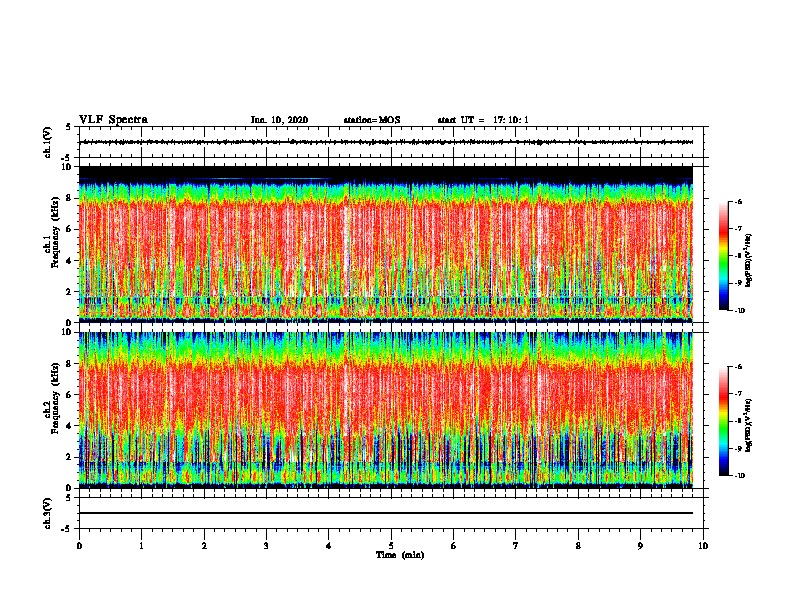Click the ch.2 "Frequency (kHz)" axis label
Screen dimensions: 792x612
point(55,398)
